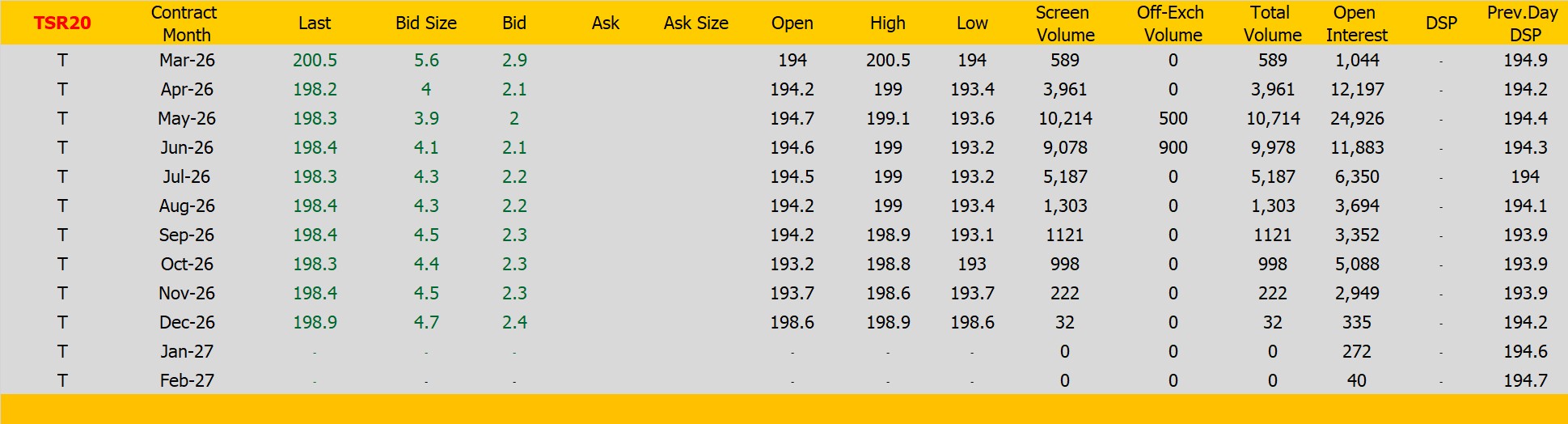Select Oct-26 open price 193.2
The image size is (1568, 424).
[792, 265]
